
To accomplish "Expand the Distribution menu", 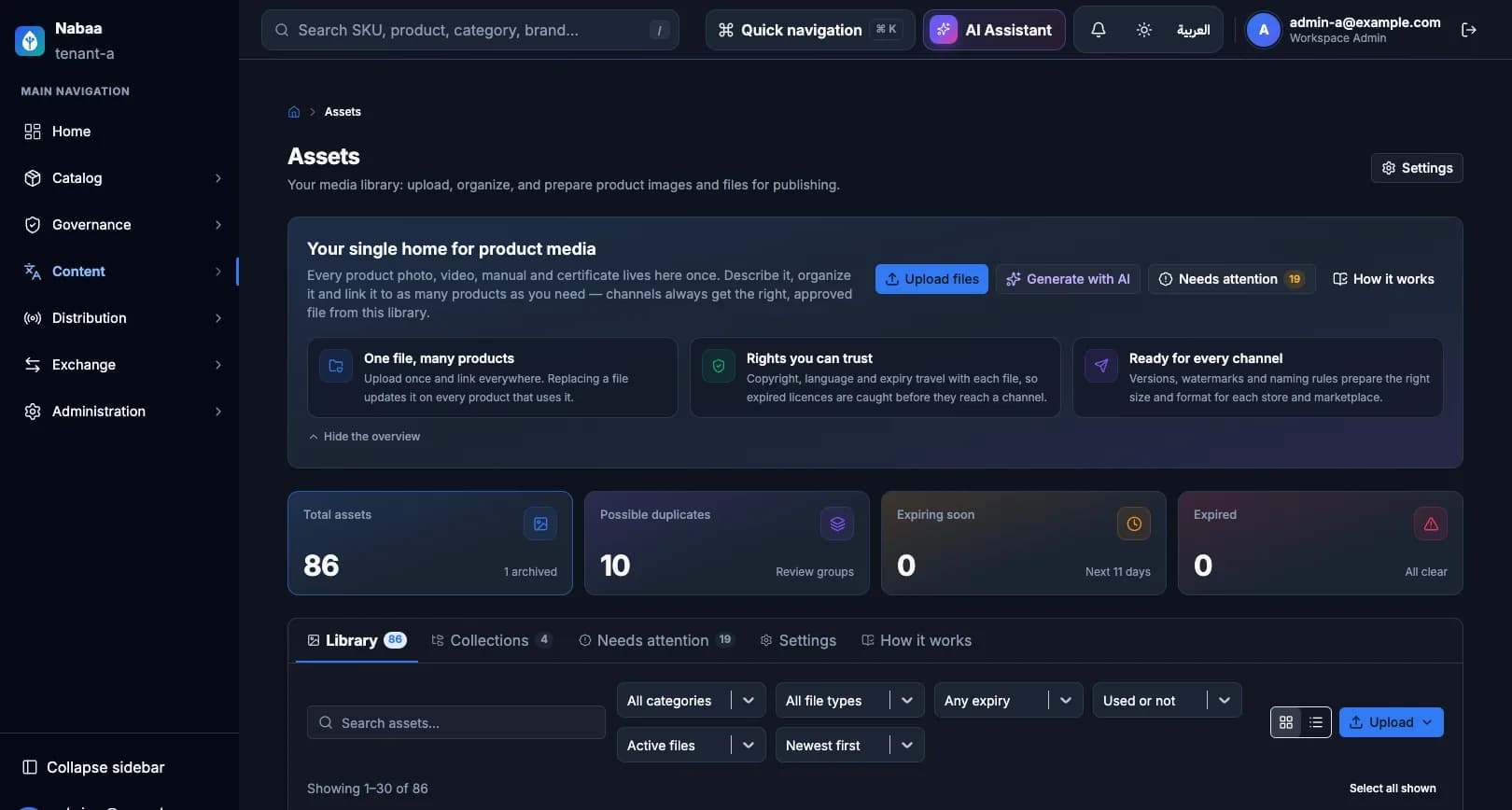I will click(x=121, y=318).
